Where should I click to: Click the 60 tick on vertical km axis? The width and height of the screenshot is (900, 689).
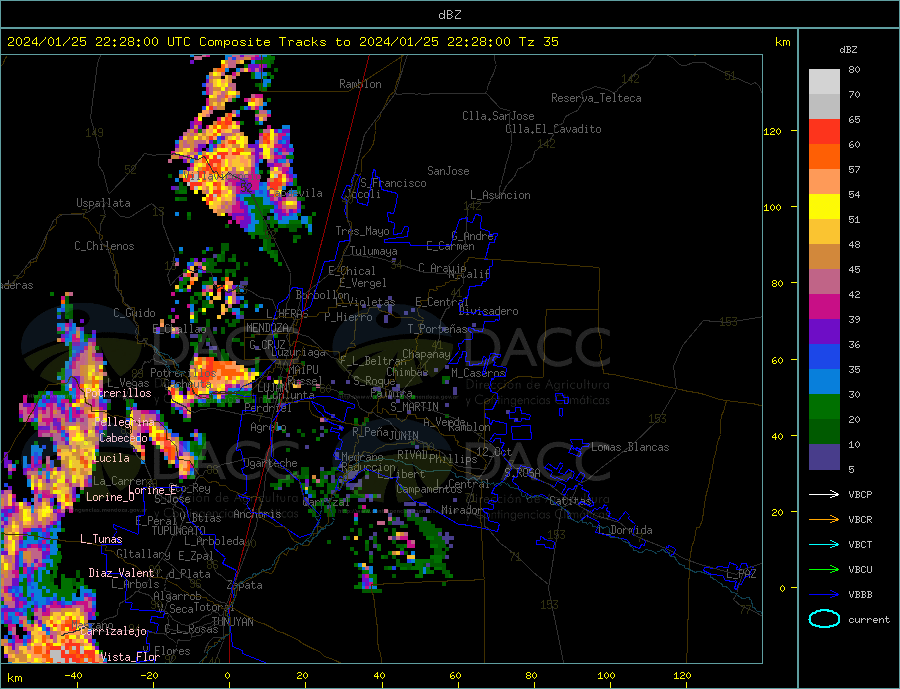777,361
